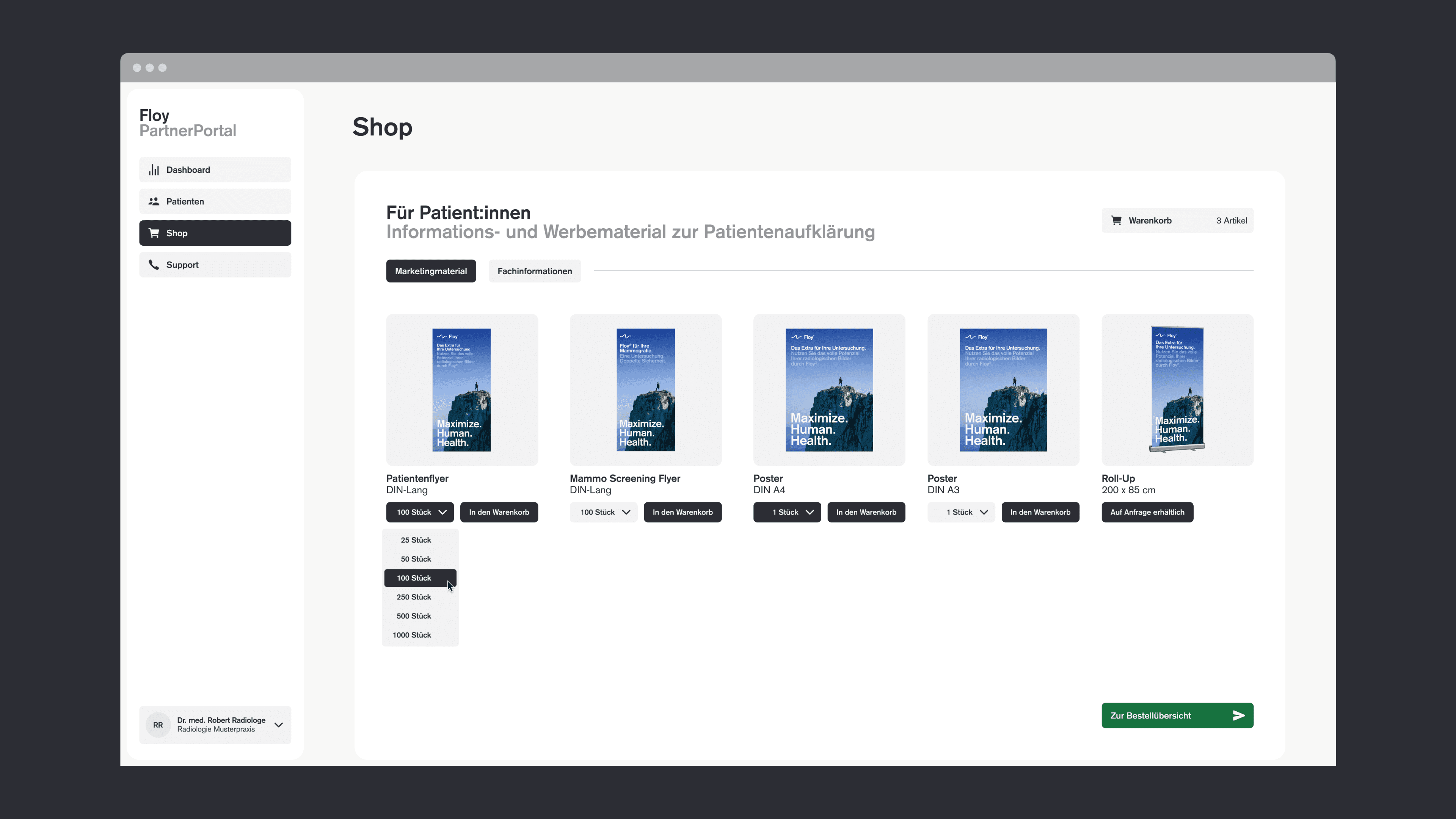Select the Marketingmaterial tab
This screenshot has height=819, width=1456.
(x=431, y=271)
